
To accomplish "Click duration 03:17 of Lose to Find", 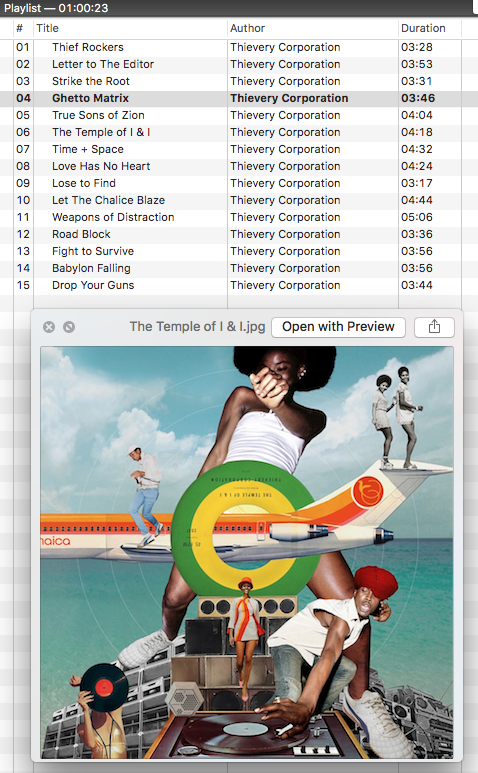I will coord(417,183).
